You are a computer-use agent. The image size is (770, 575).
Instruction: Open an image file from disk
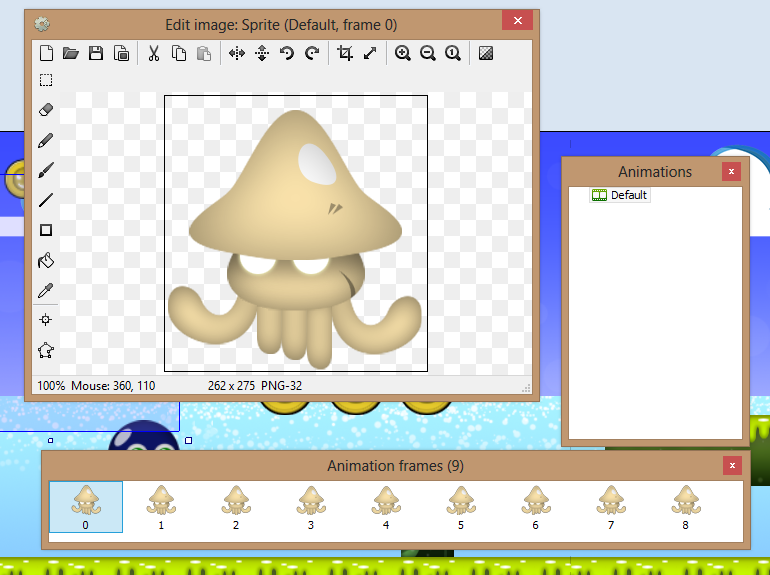71,53
